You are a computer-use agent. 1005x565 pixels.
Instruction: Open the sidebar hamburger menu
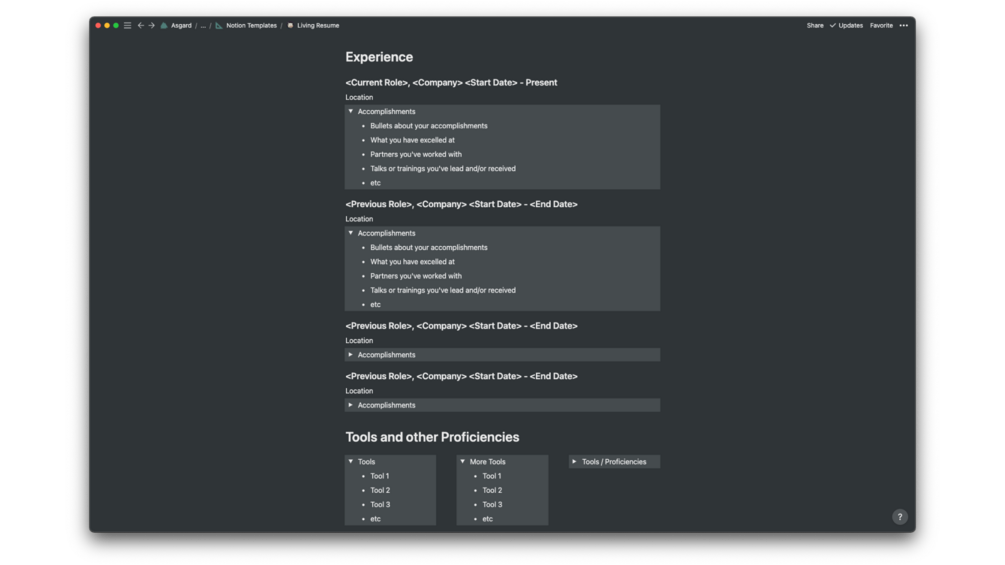127,26
